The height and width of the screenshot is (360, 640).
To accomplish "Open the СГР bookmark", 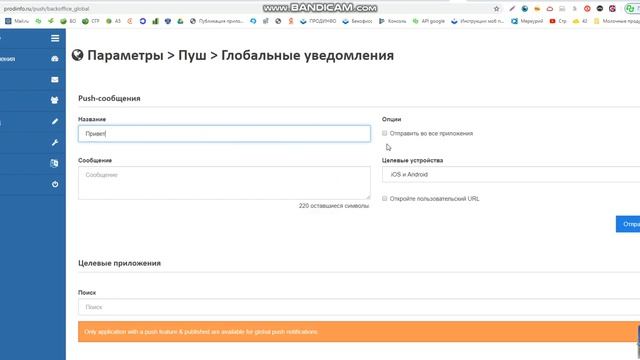I will click(x=91, y=21).
